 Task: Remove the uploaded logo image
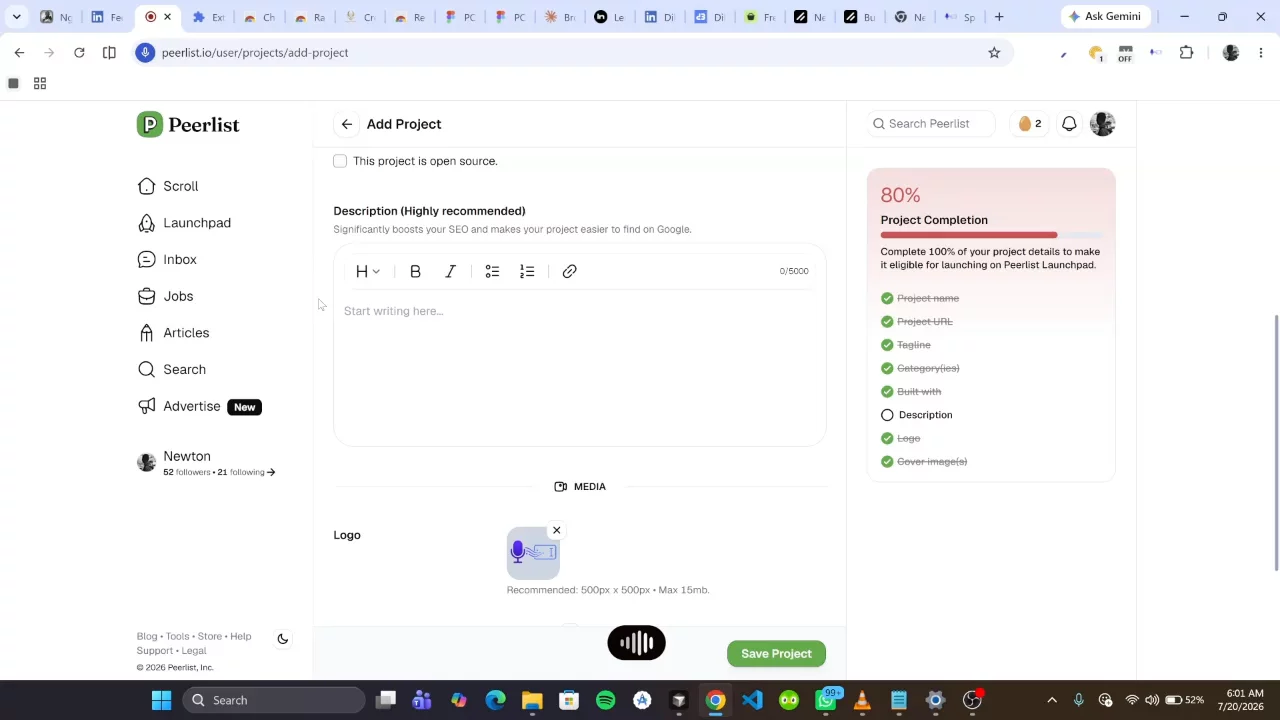coord(557,531)
